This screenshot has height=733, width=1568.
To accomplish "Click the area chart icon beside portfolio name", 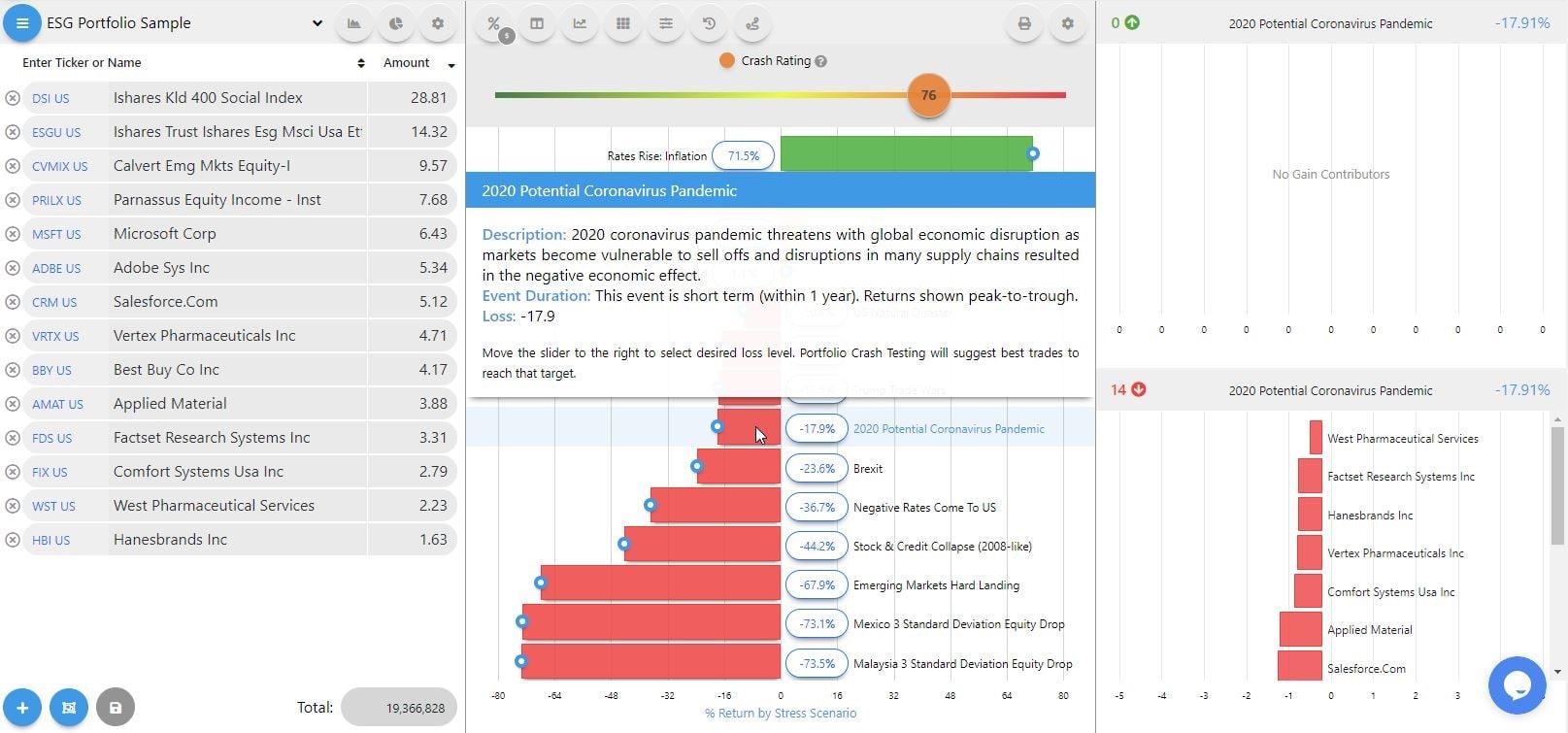I will (x=354, y=23).
